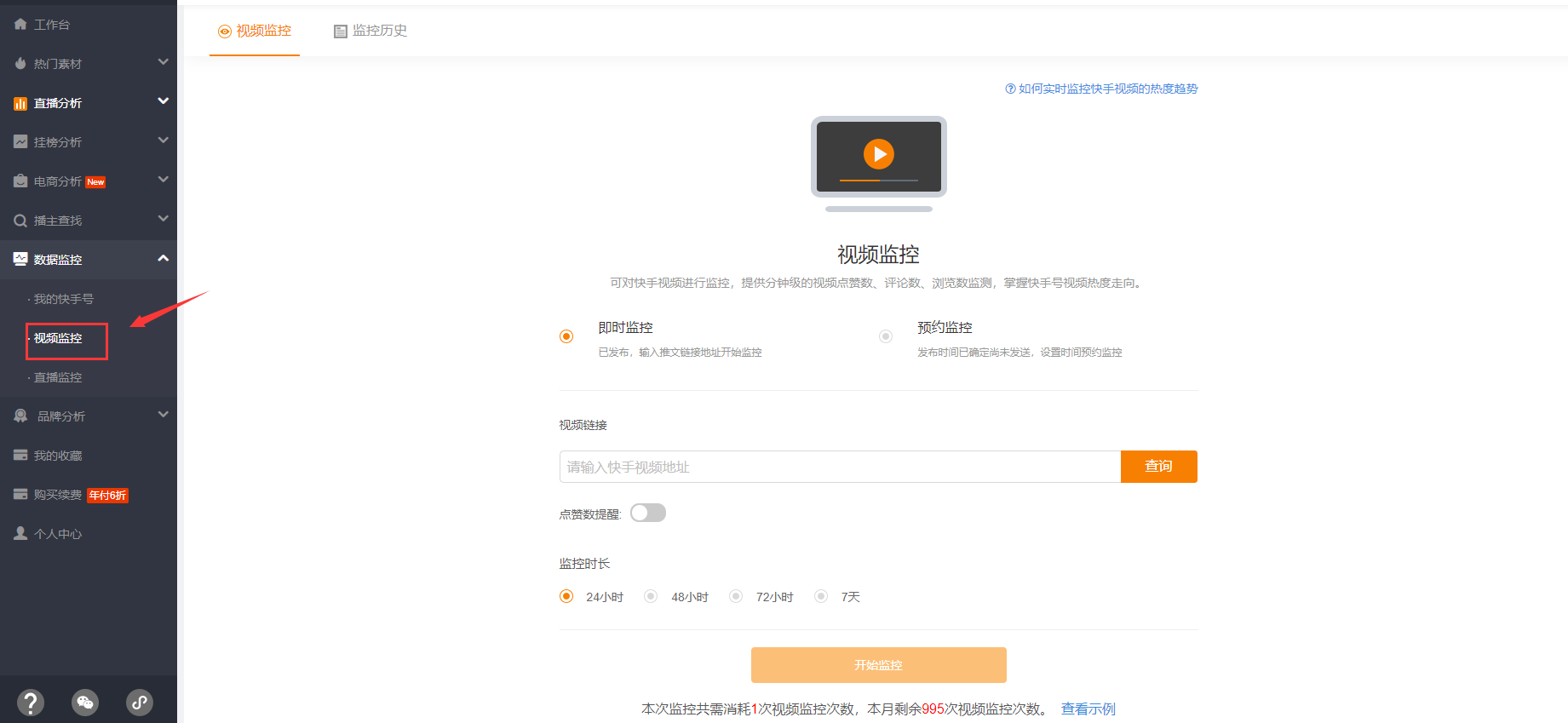Click the 年付6折 discount badge
Screen dimensions: 1568x723
coord(107,496)
